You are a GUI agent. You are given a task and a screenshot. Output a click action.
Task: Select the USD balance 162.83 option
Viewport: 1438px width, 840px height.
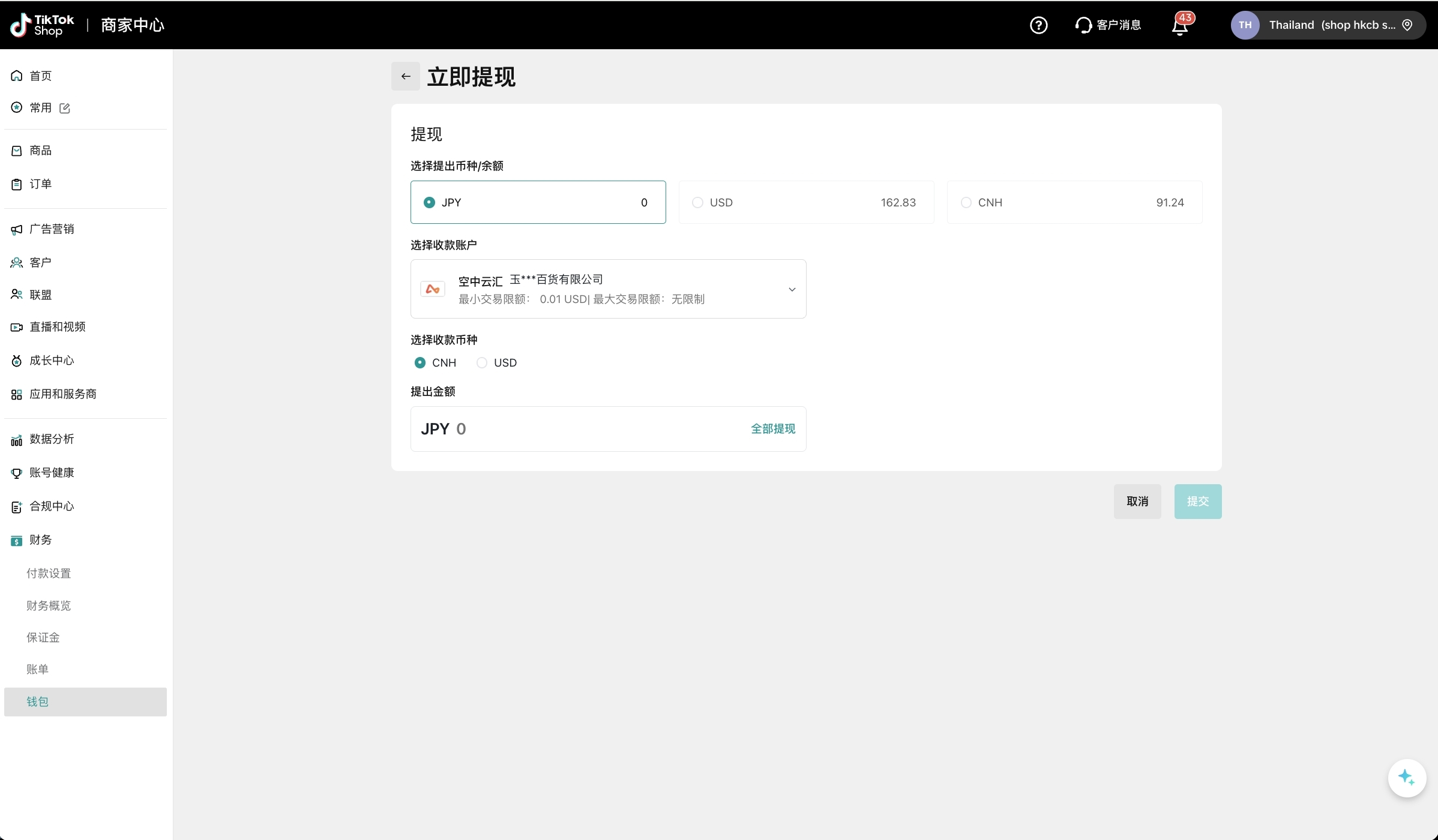tap(805, 202)
